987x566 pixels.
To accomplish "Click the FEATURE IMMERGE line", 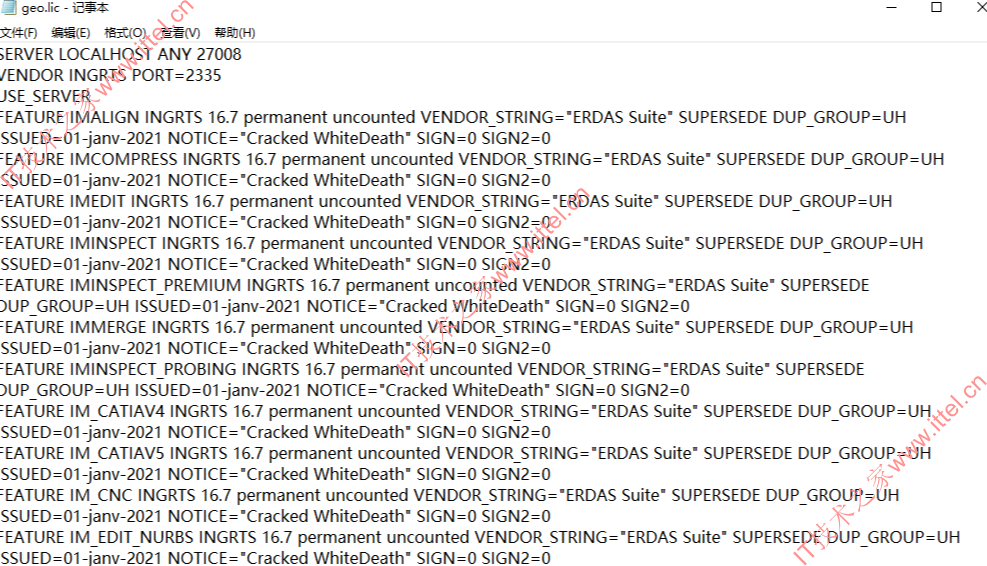I will tap(456, 327).
